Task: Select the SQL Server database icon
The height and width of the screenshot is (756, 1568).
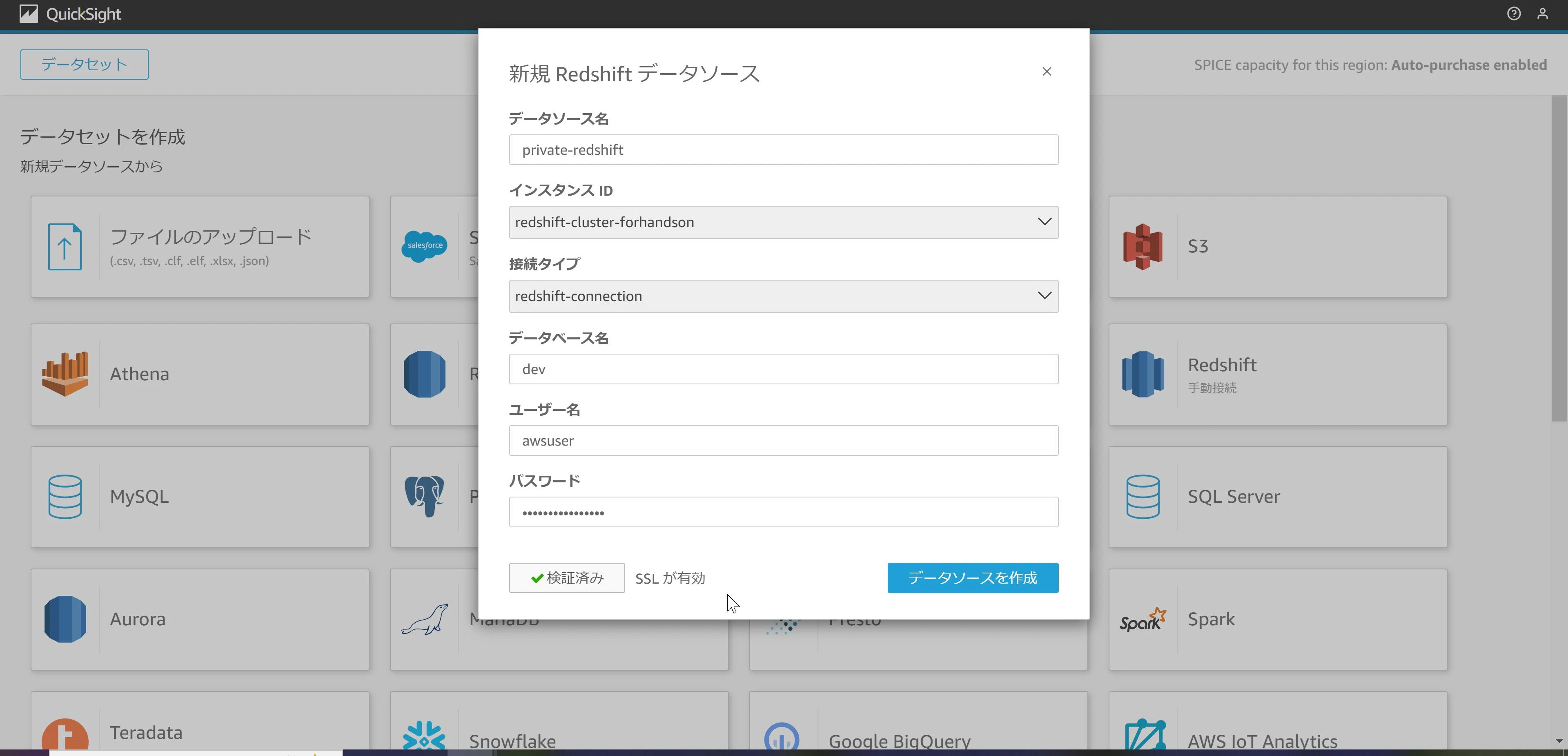Action: pyautogui.click(x=1143, y=497)
